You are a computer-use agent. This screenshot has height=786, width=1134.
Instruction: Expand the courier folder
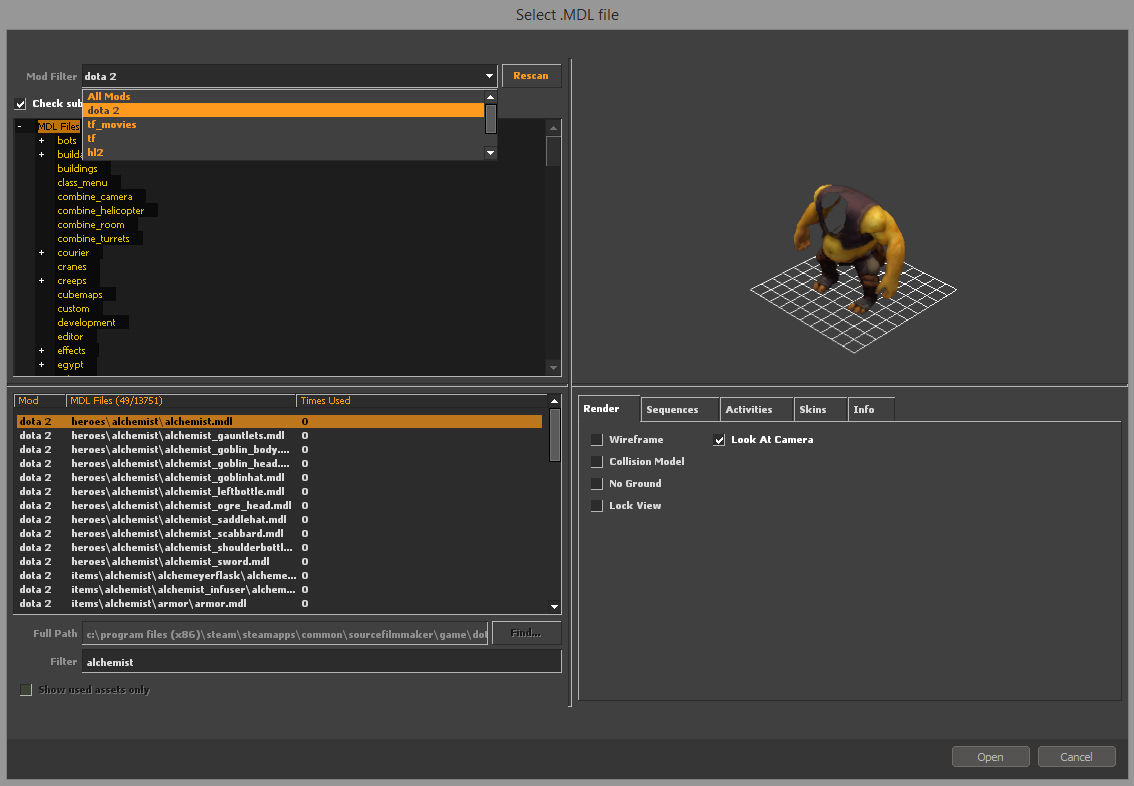point(41,252)
